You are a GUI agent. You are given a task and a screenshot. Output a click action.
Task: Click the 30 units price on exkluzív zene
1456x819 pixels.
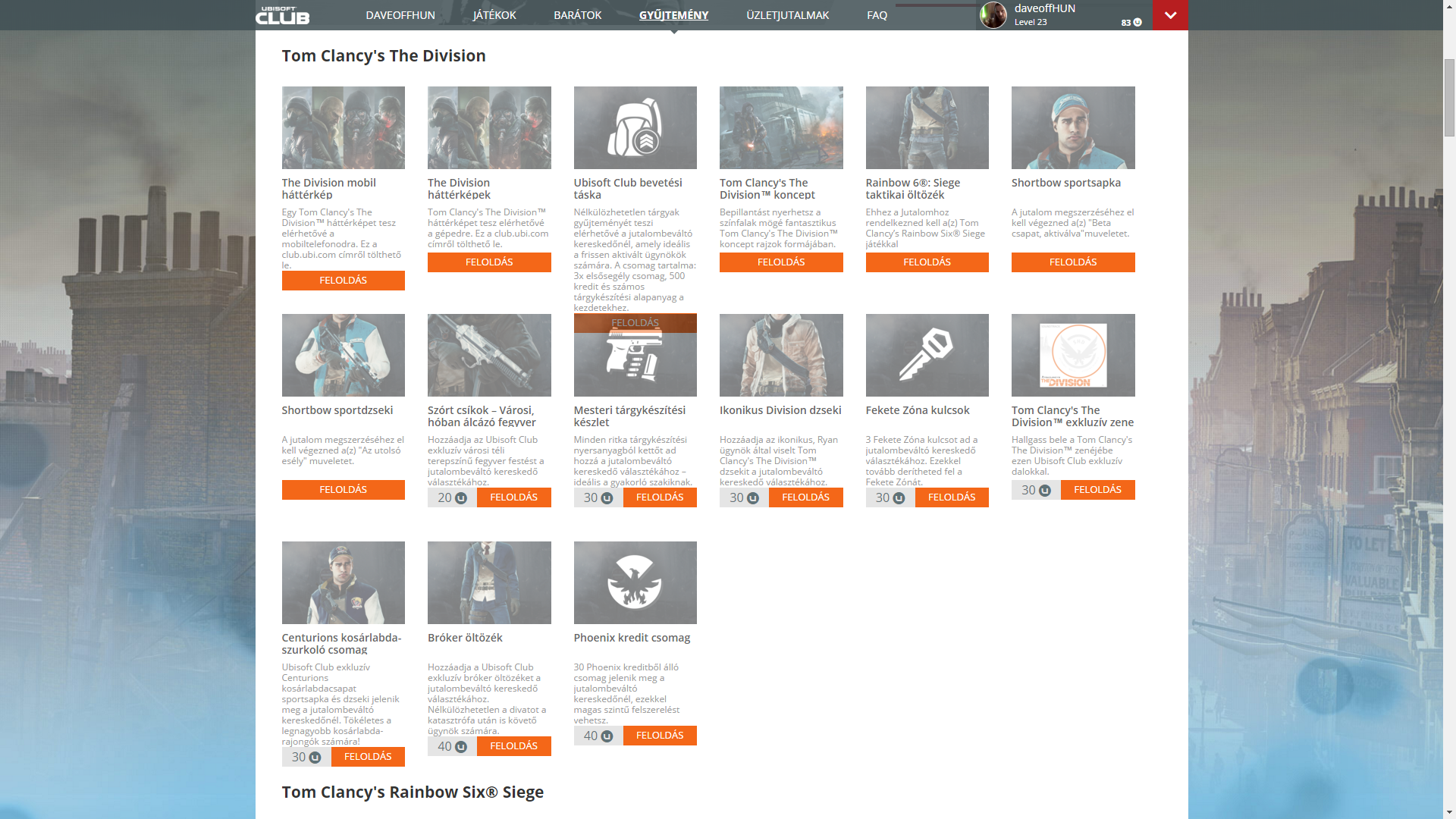pos(1036,490)
